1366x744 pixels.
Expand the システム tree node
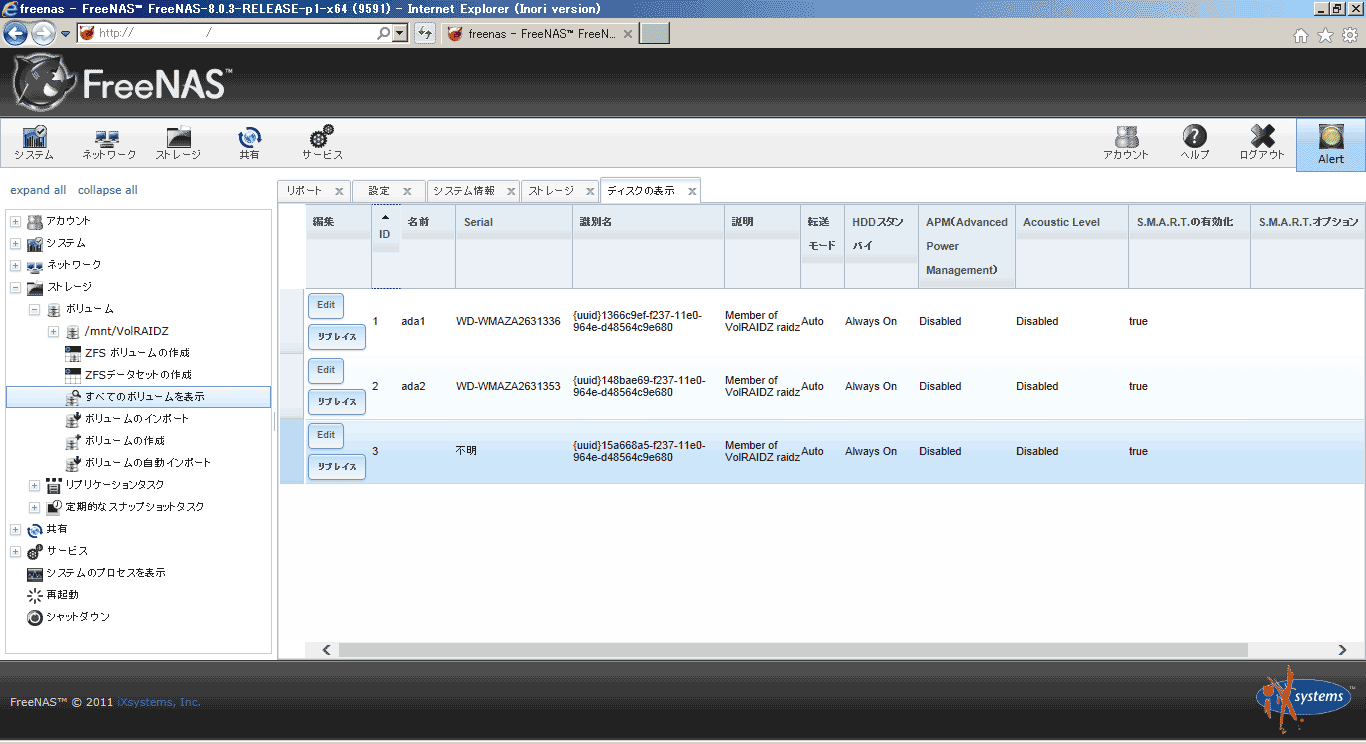[15, 243]
